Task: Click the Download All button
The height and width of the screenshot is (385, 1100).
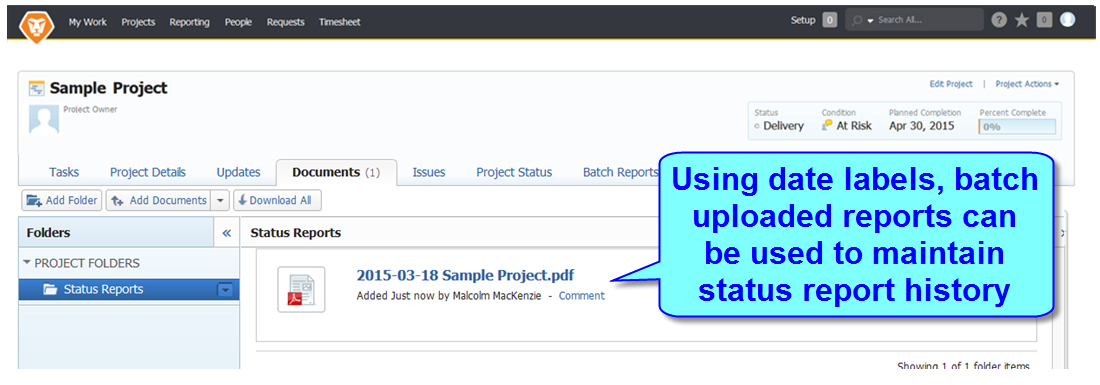Action: pos(277,201)
